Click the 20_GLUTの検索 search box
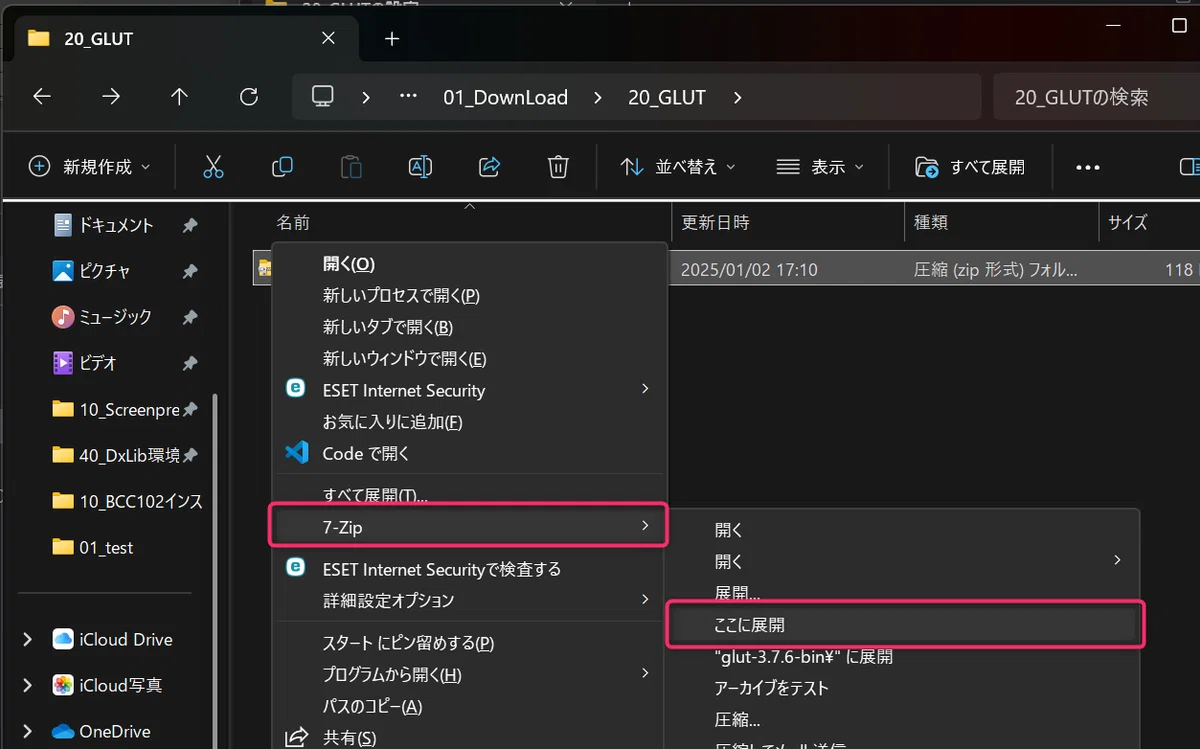 [1096, 97]
